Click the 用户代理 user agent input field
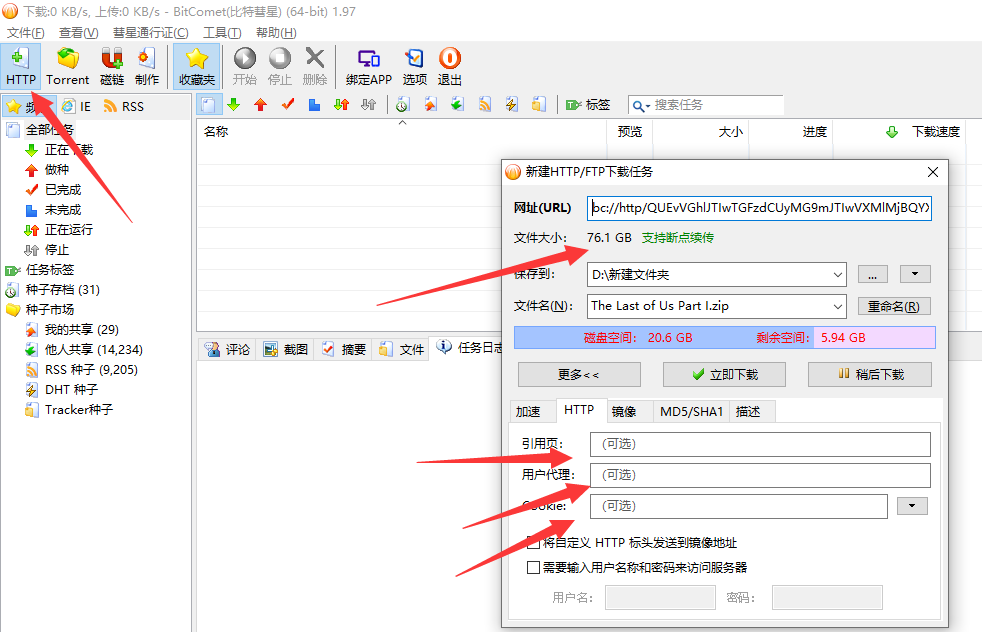Image resolution: width=982 pixels, height=632 pixels. [760, 475]
